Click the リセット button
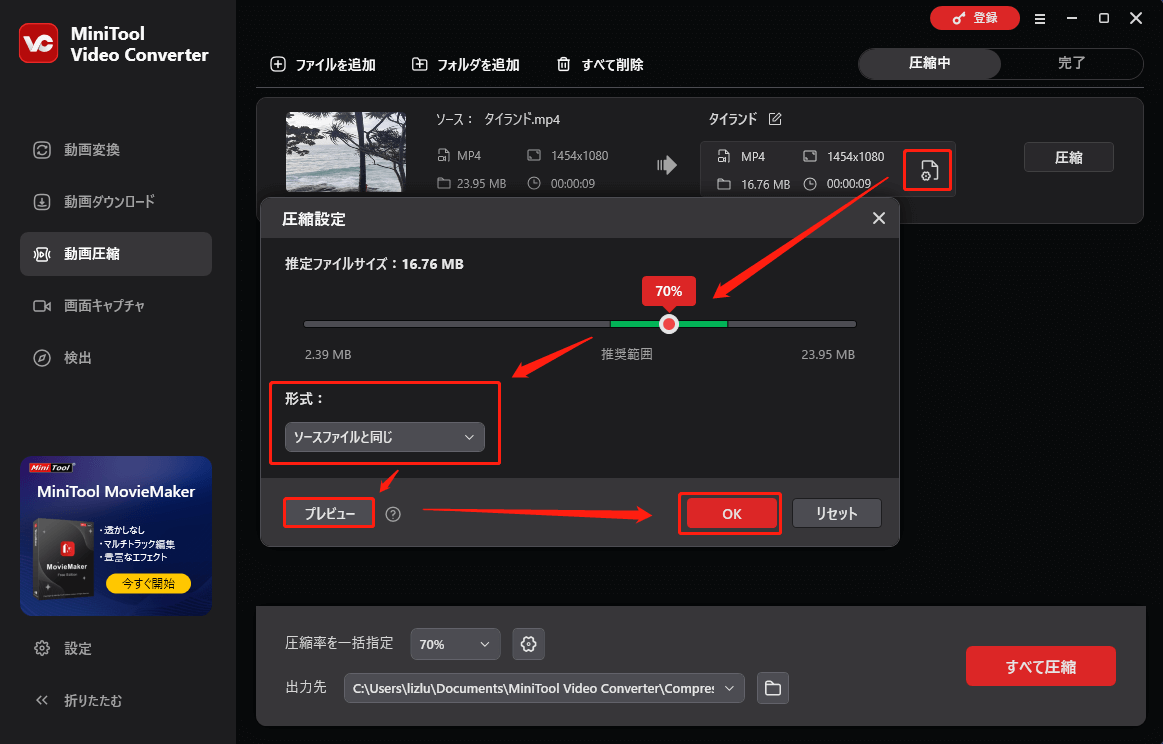 click(837, 513)
